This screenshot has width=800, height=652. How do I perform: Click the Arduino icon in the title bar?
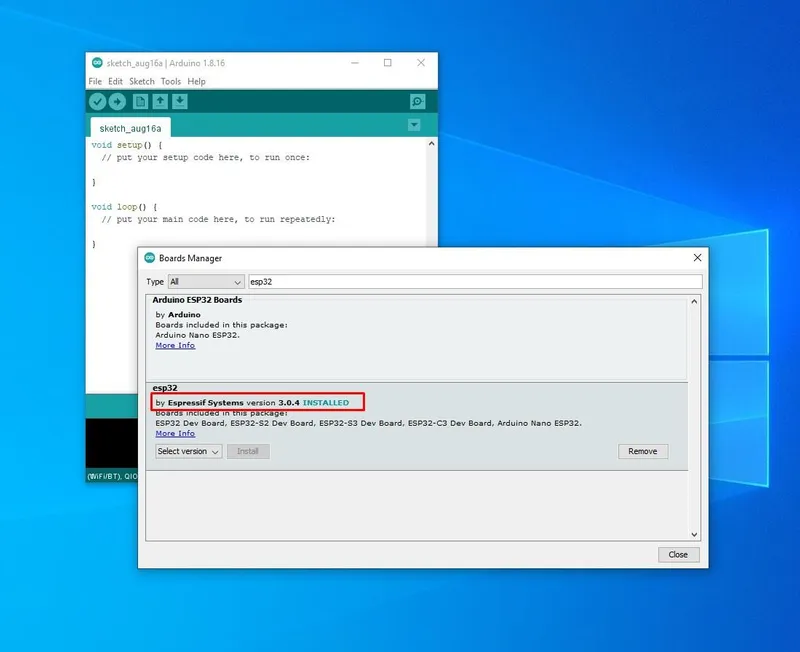(96, 62)
